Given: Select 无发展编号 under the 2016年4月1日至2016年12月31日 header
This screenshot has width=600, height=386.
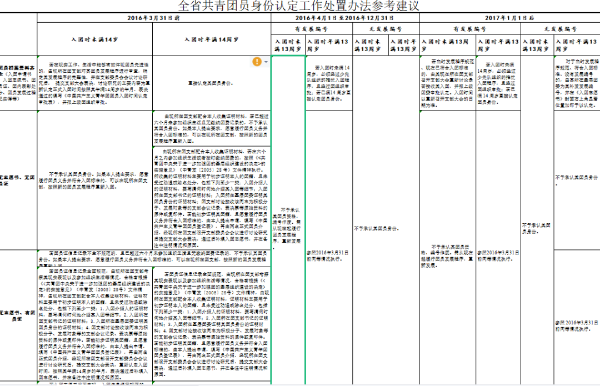Looking at the screenshot, I should point(386,29).
